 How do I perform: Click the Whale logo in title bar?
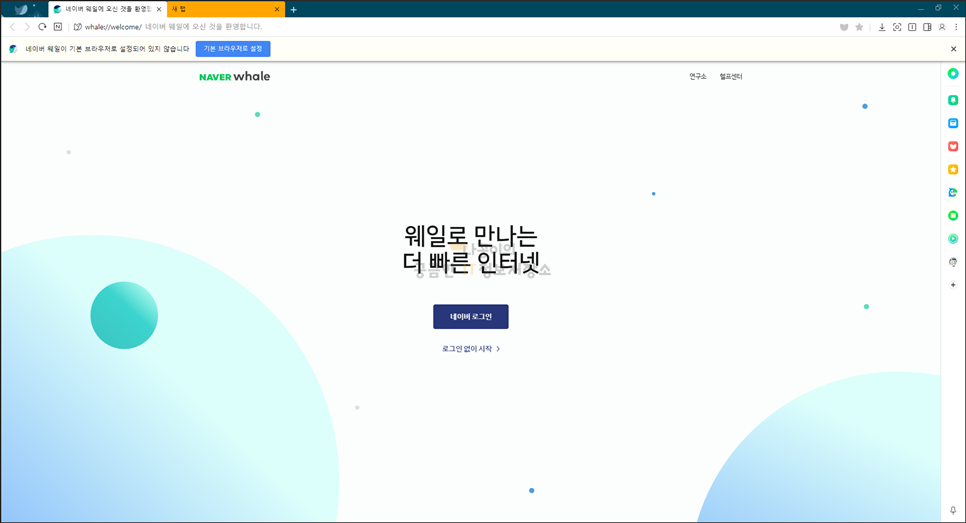coord(22,9)
